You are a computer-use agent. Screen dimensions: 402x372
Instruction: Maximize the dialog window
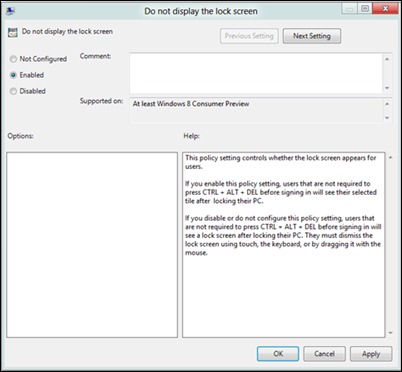(x=365, y=9)
